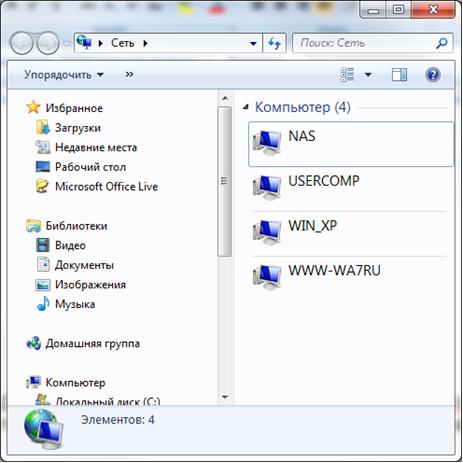Image resolution: width=463 pixels, height=463 pixels.
Task: Click the Элементов: 4 status text
Action: pyautogui.click(x=118, y=420)
